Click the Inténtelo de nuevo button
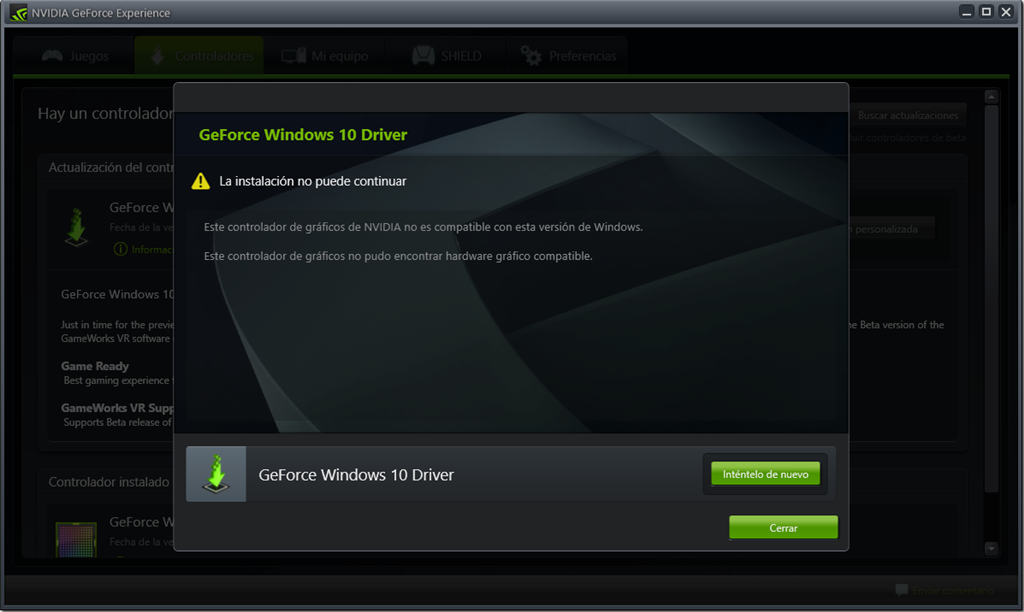 tap(765, 474)
